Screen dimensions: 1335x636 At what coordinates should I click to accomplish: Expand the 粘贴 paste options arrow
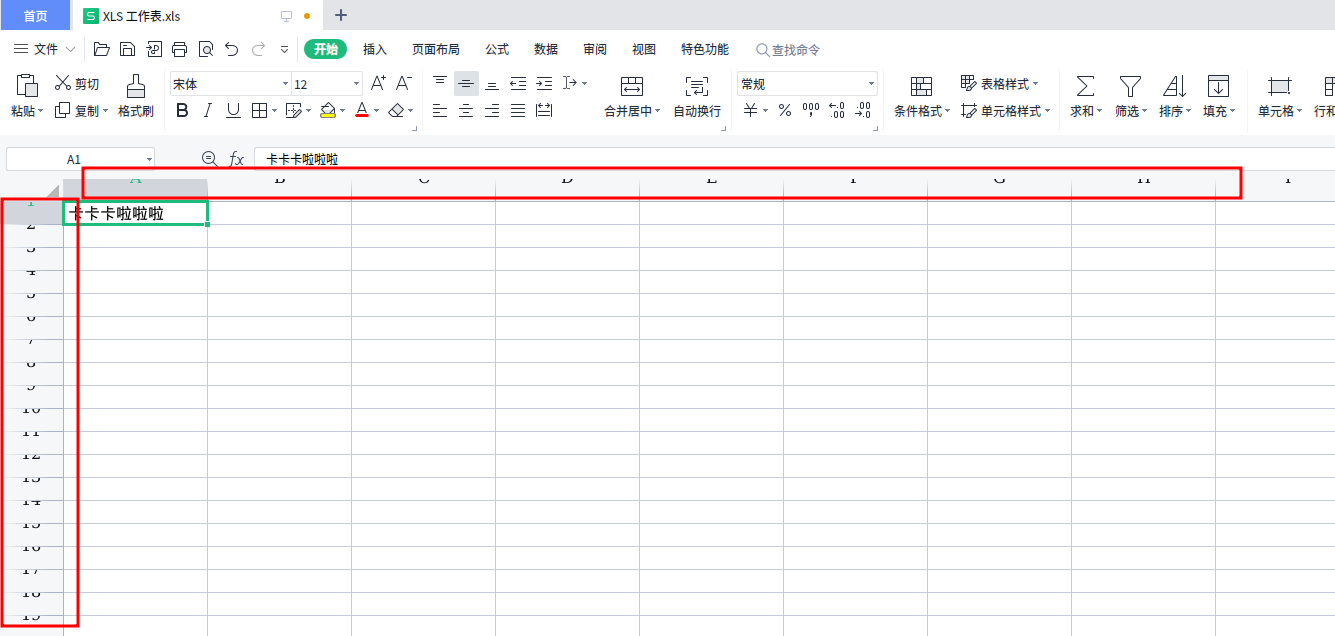point(41,112)
